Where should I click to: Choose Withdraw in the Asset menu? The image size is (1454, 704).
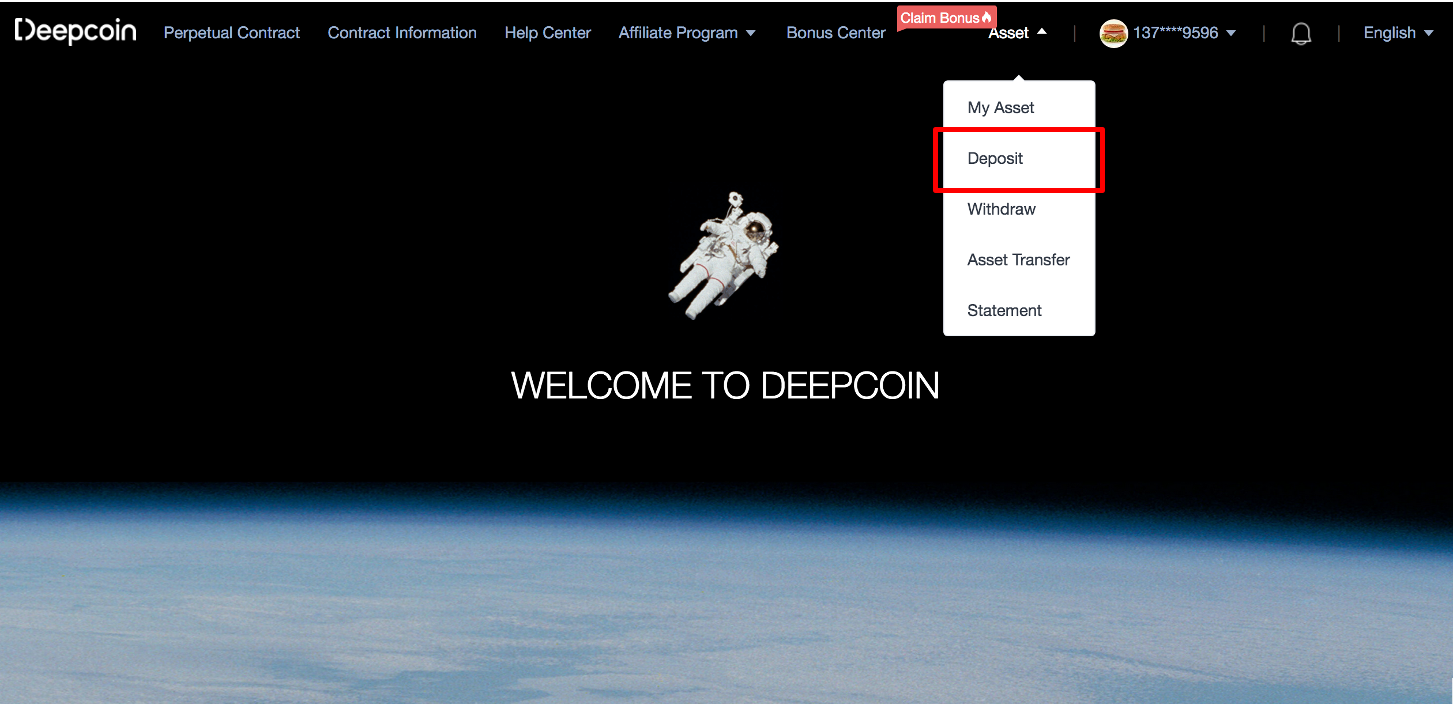(1019, 209)
